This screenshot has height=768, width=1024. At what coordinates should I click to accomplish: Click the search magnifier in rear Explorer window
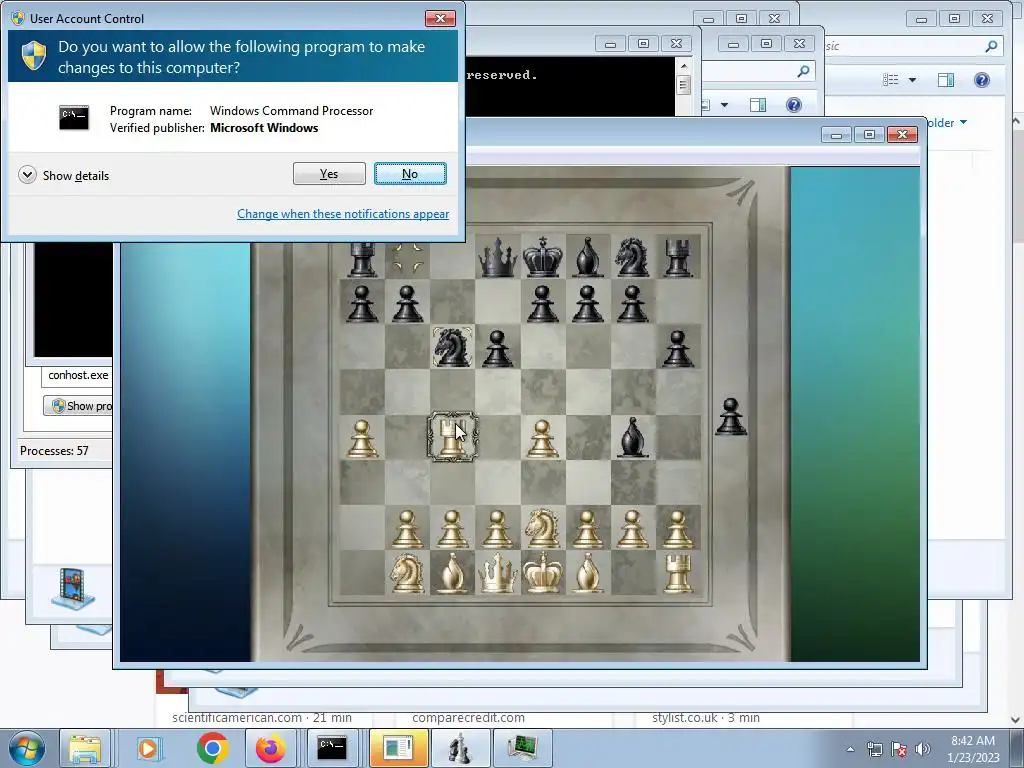pyautogui.click(x=991, y=46)
